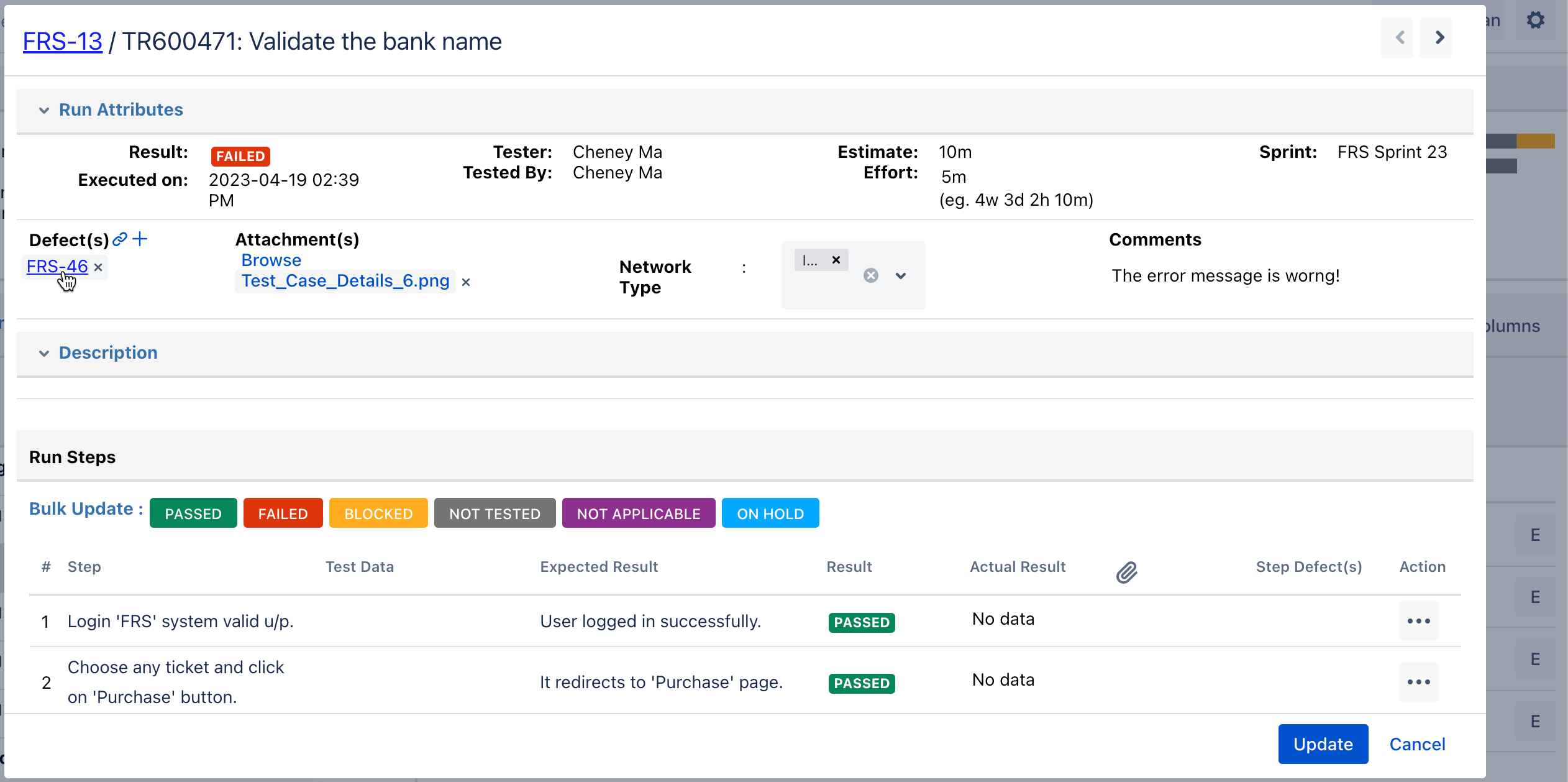Viewport: 1568px width, 782px height.
Task: Open step 2 action menu (three dots)
Action: point(1418,682)
